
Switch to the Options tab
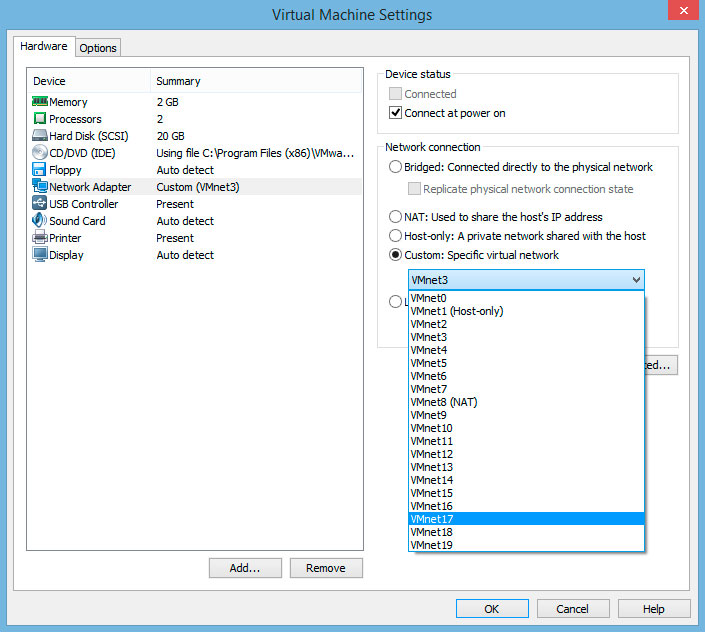point(98,48)
